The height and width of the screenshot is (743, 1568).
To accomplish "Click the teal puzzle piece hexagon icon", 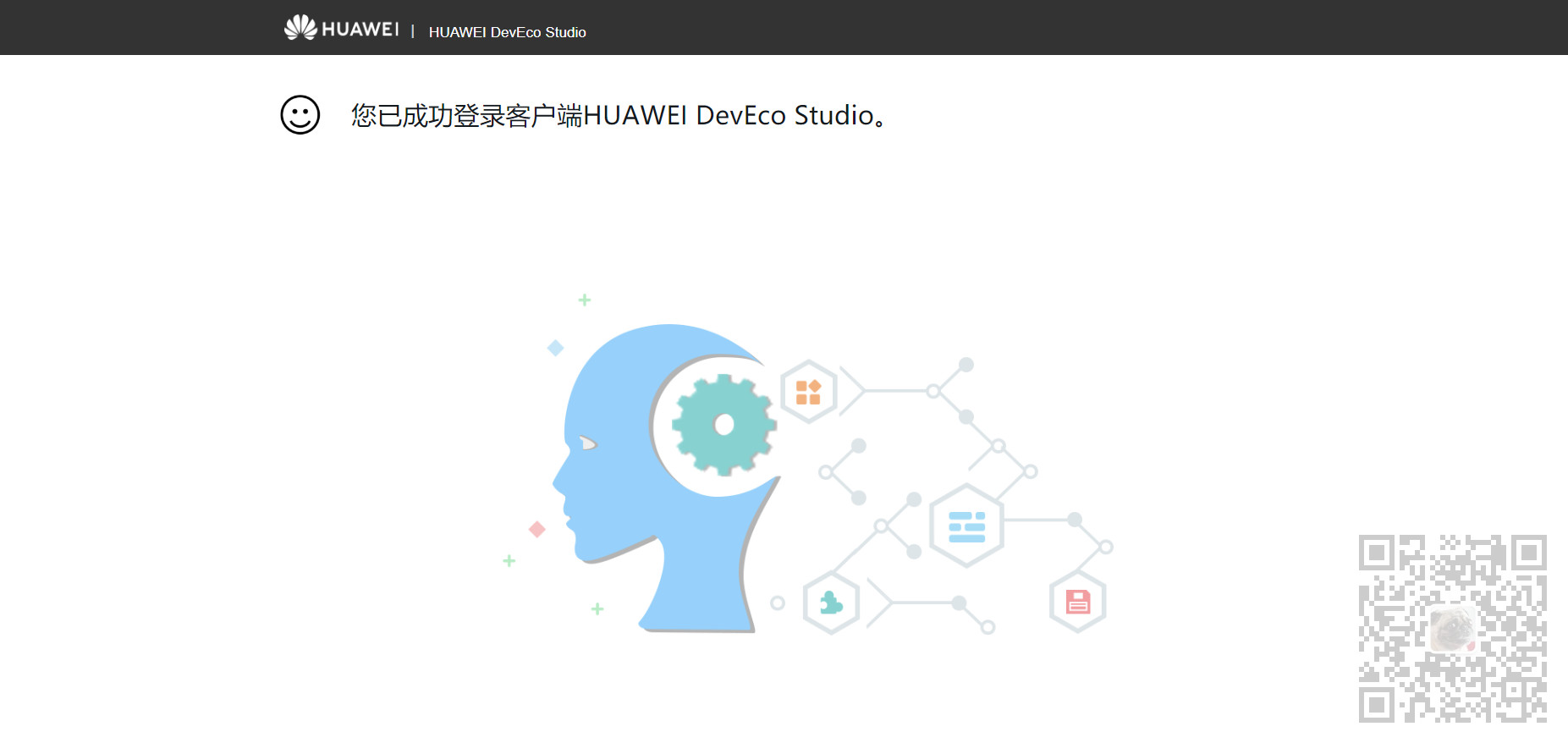I will click(x=832, y=603).
